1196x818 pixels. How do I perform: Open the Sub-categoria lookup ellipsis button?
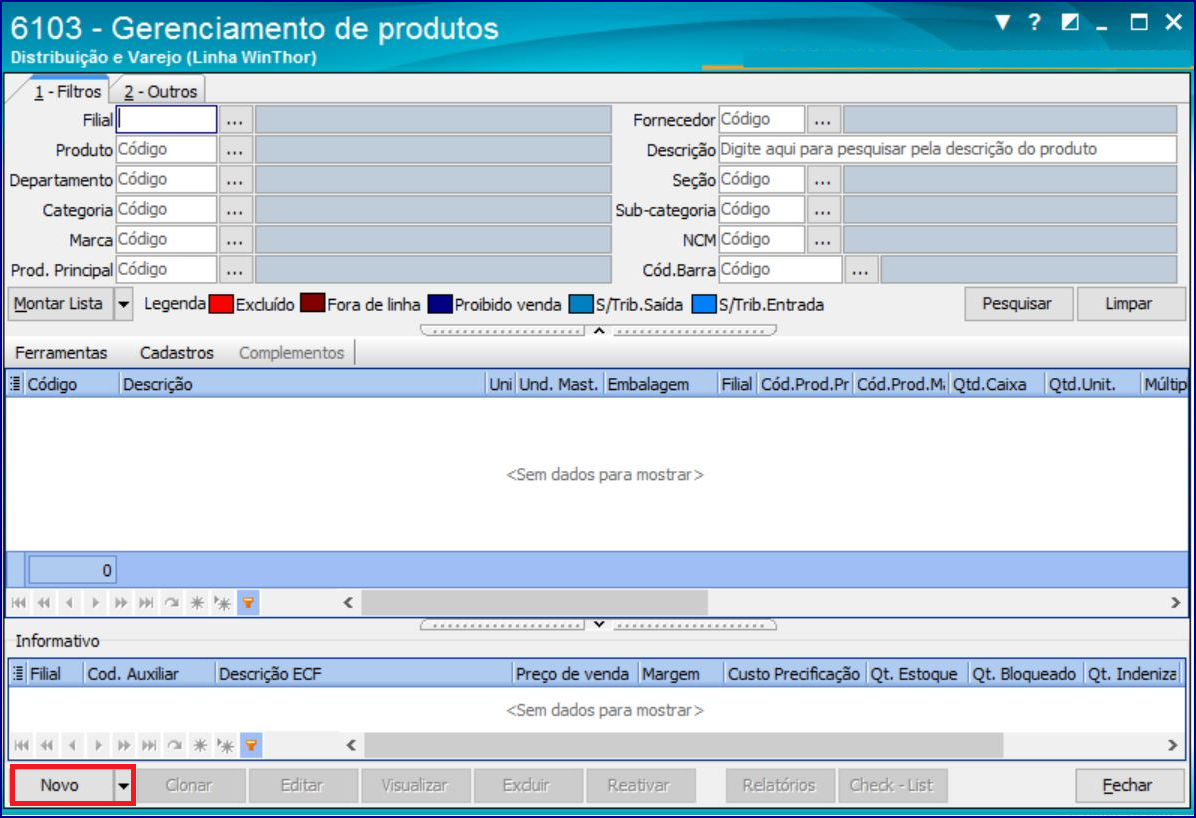[x=823, y=210]
